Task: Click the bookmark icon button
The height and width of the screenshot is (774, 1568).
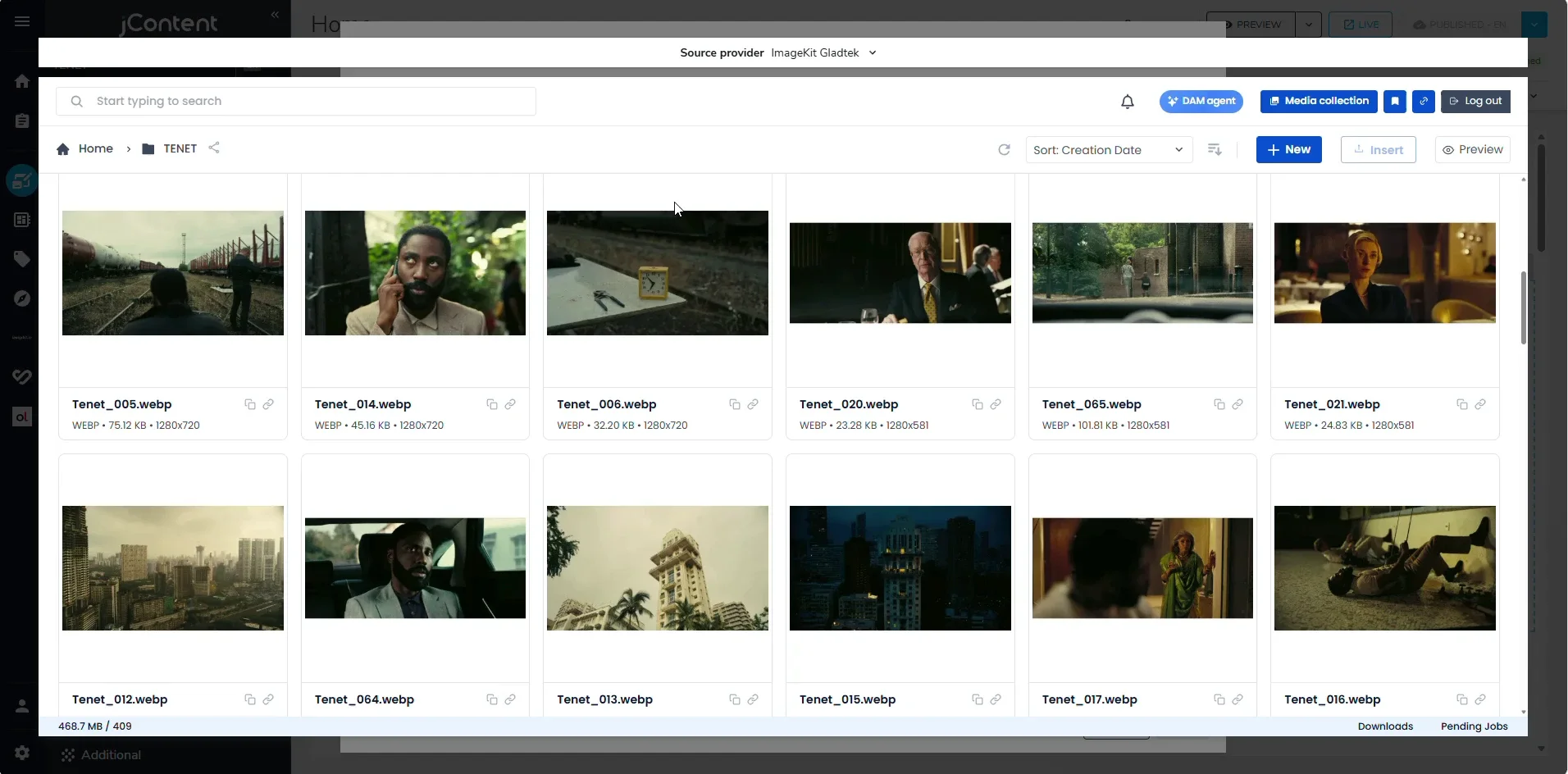Action: coord(1395,102)
